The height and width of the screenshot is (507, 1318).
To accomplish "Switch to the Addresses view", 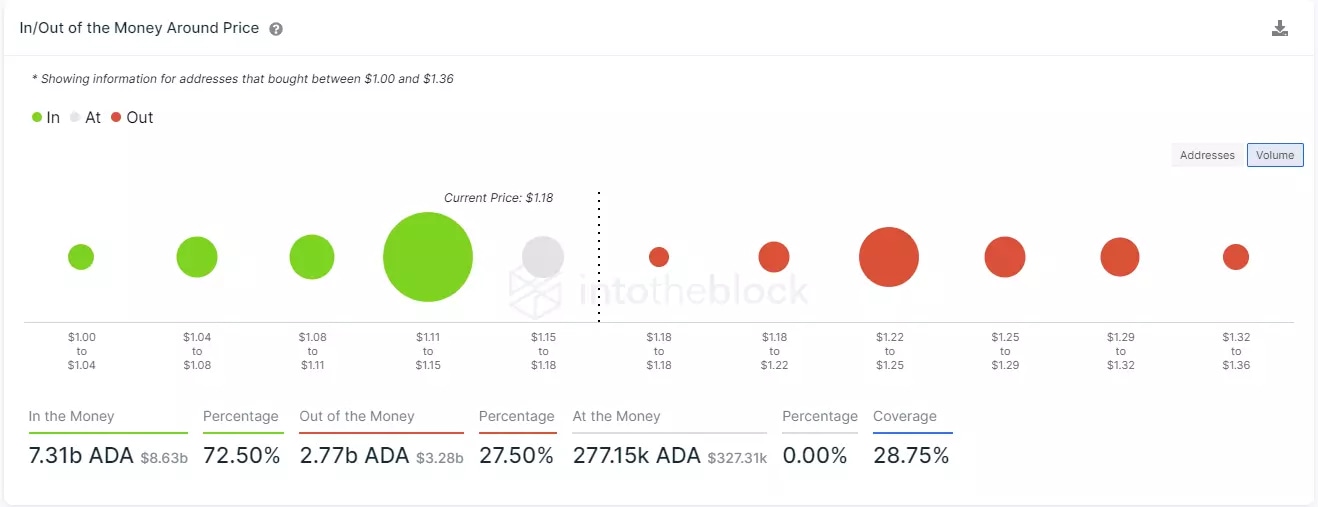I will click(1207, 155).
